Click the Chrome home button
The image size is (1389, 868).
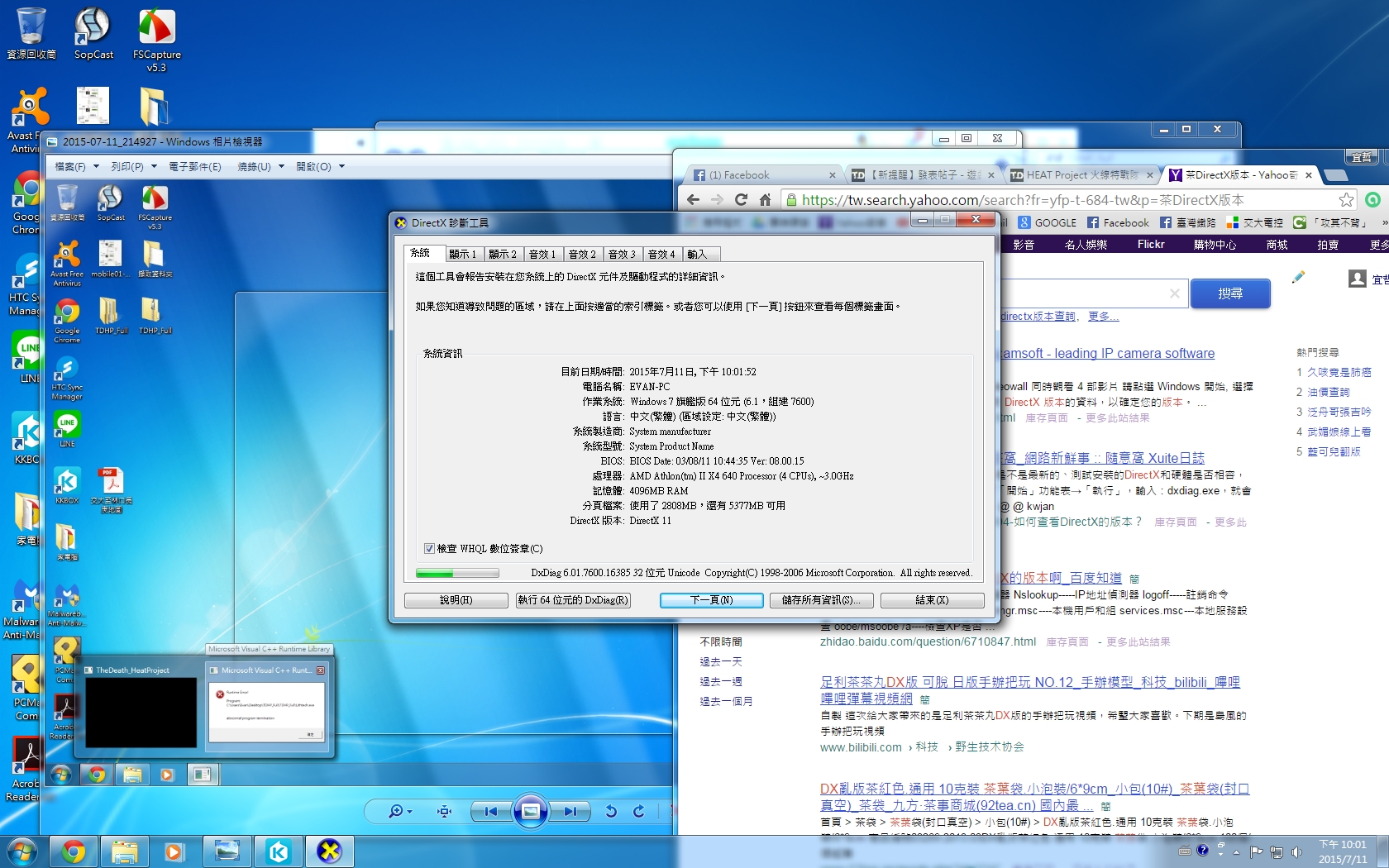tap(765, 199)
